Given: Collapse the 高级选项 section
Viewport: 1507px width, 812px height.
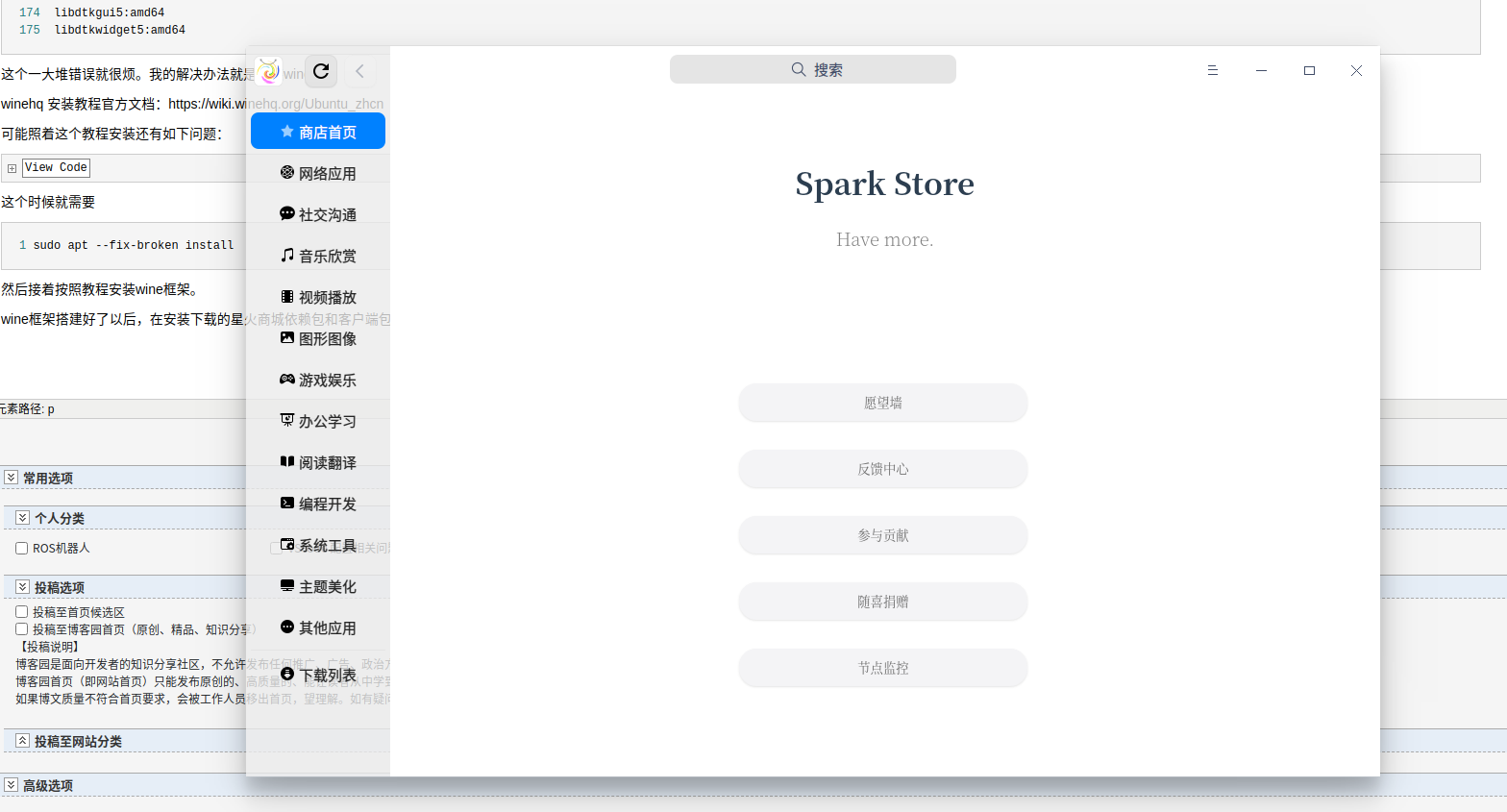Looking at the screenshot, I should 11,784.
